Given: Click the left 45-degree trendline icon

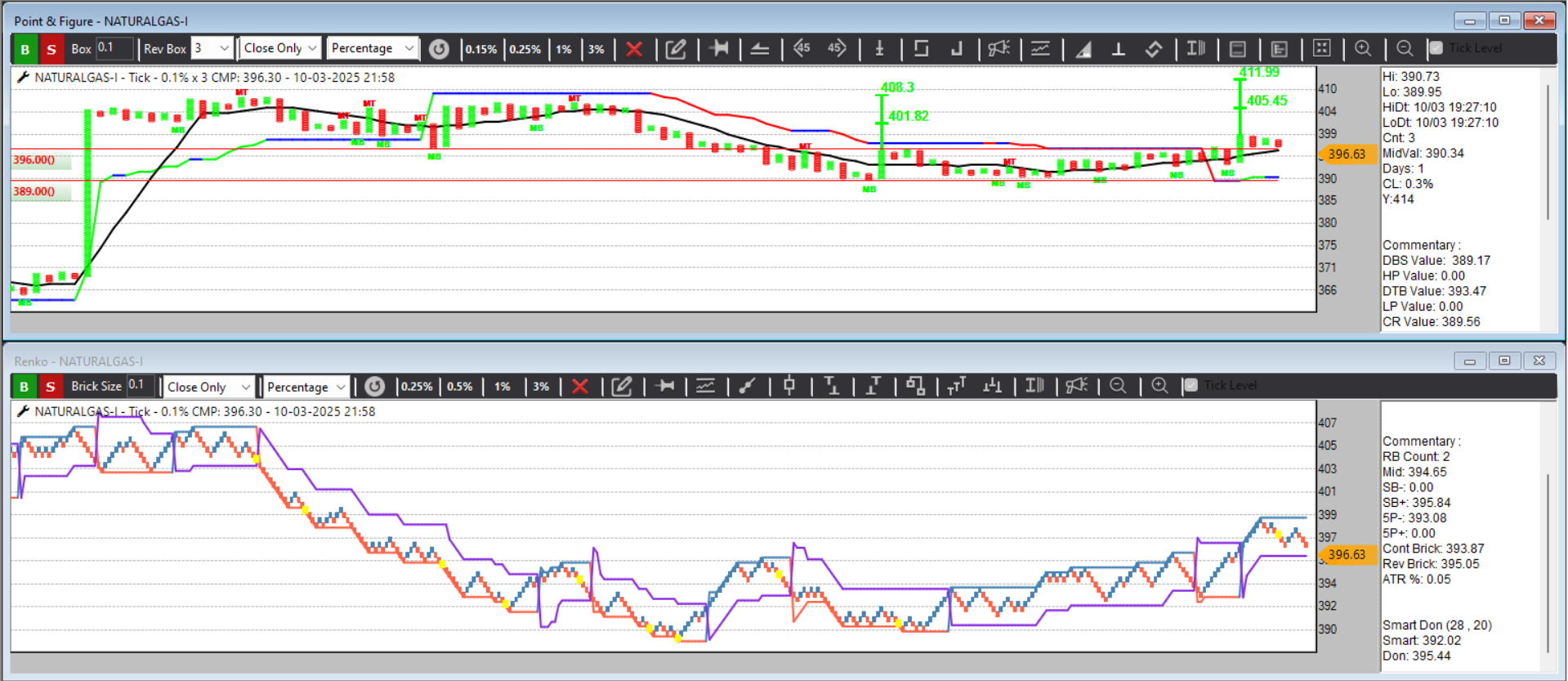Looking at the screenshot, I should click(x=802, y=48).
